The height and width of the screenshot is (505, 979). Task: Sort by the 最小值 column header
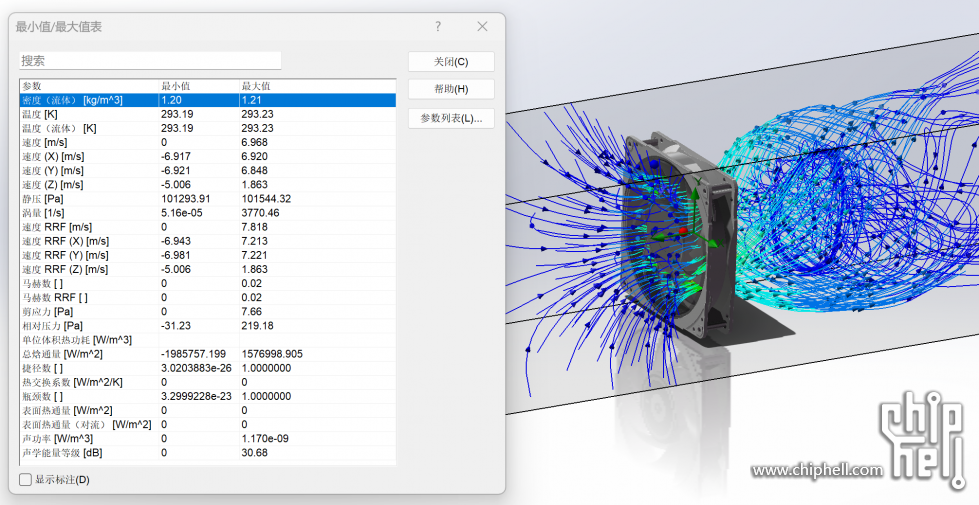[199, 86]
